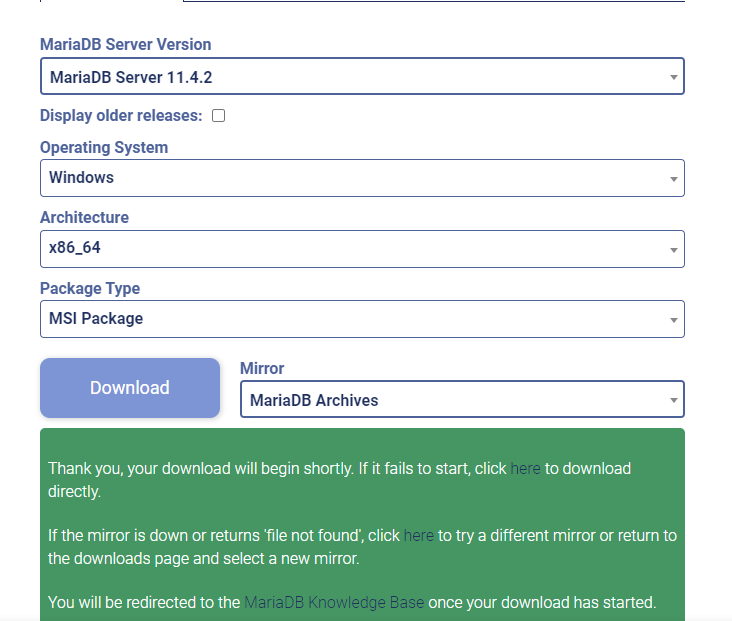Click 'here' link to download directly

click(x=525, y=468)
